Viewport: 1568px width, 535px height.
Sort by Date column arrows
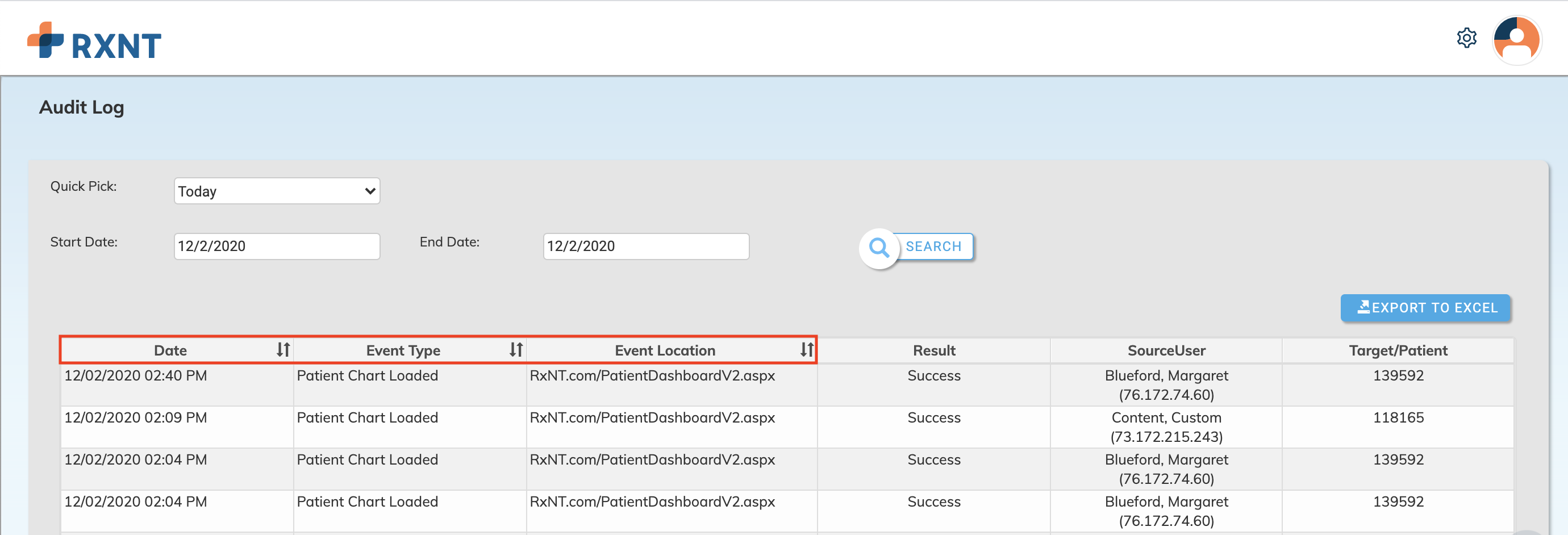coord(283,349)
